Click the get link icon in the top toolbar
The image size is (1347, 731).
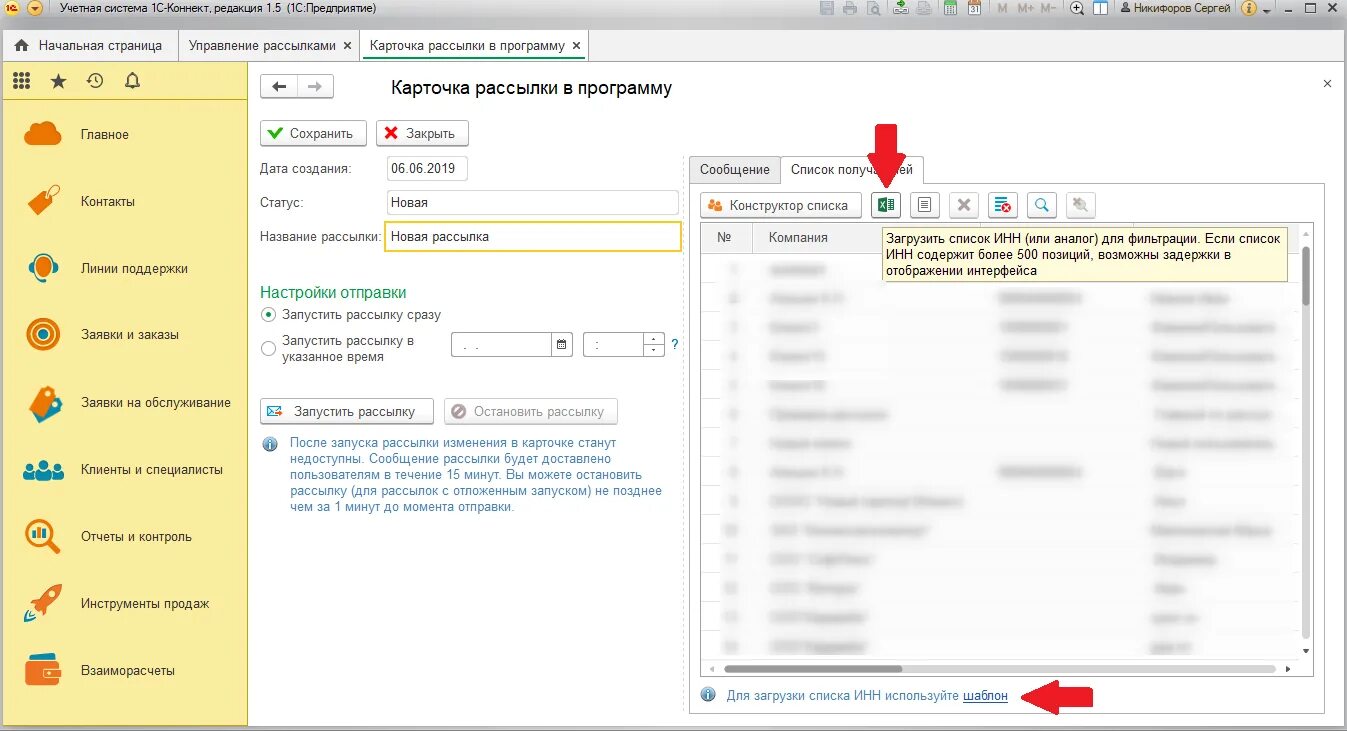point(901,8)
